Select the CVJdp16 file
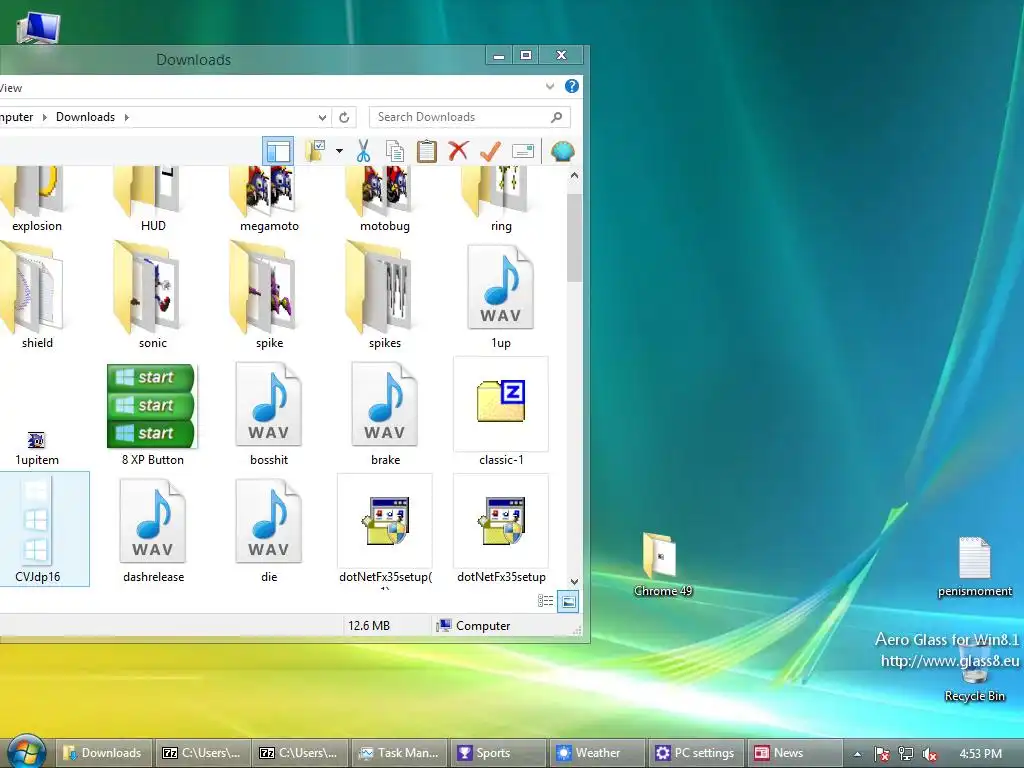Image resolution: width=1024 pixels, height=768 pixels. pos(37,529)
